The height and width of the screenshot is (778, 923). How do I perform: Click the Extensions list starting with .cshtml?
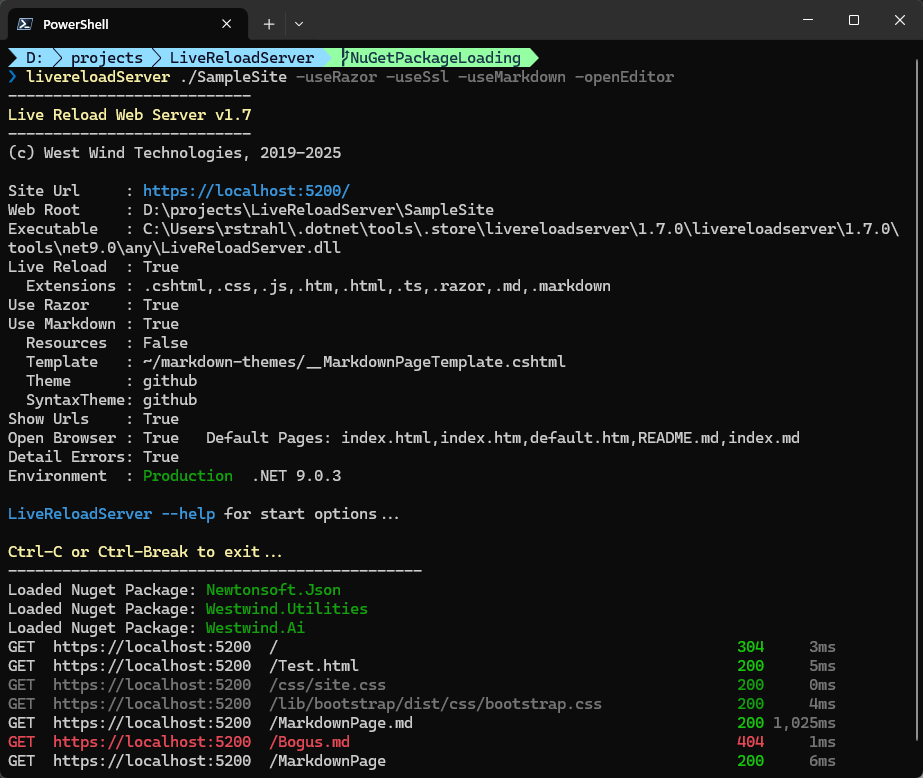coord(377,286)
